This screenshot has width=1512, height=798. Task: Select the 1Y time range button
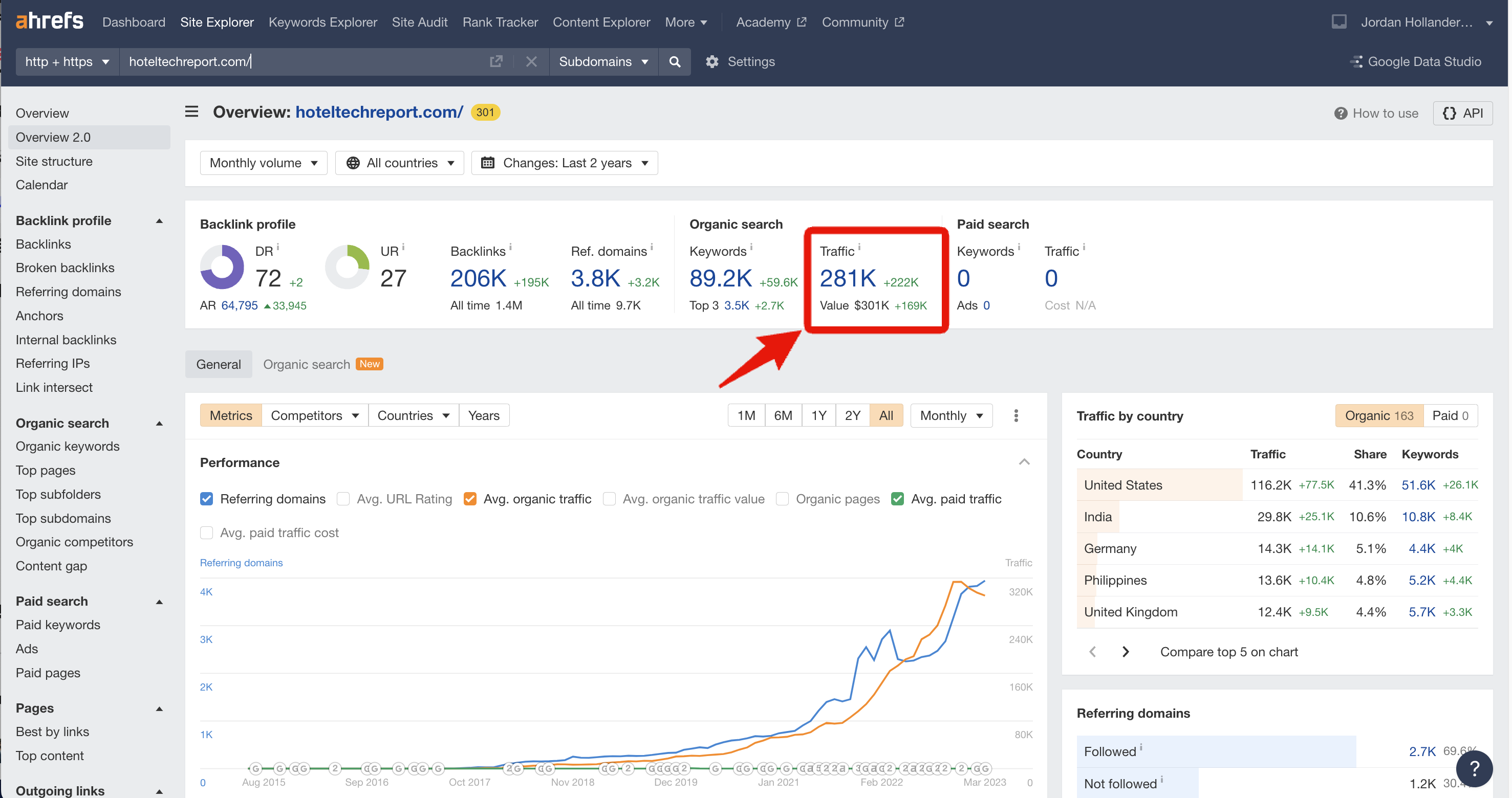818,415
